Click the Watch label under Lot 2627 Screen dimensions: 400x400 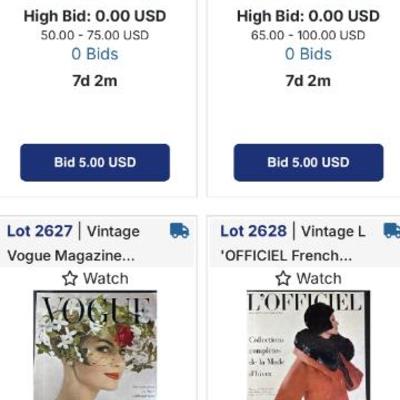click(x=106, y=278)
